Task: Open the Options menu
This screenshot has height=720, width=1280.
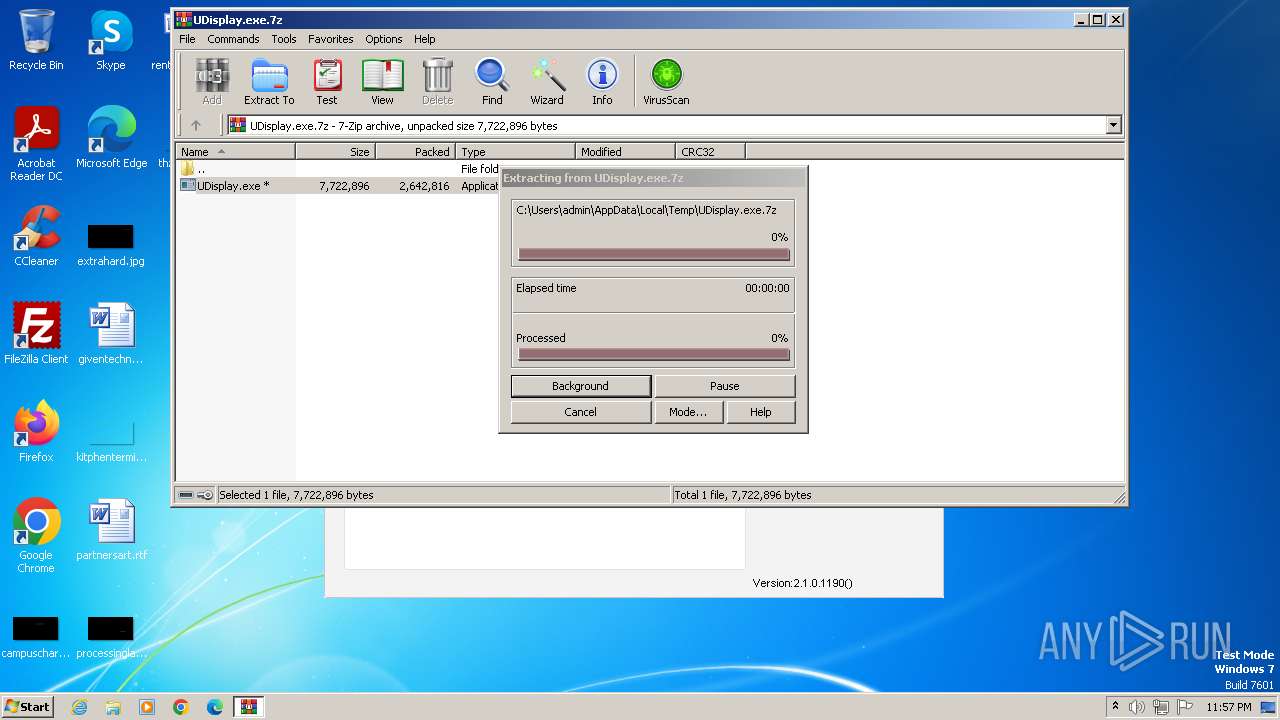Action: click(383, 39)
